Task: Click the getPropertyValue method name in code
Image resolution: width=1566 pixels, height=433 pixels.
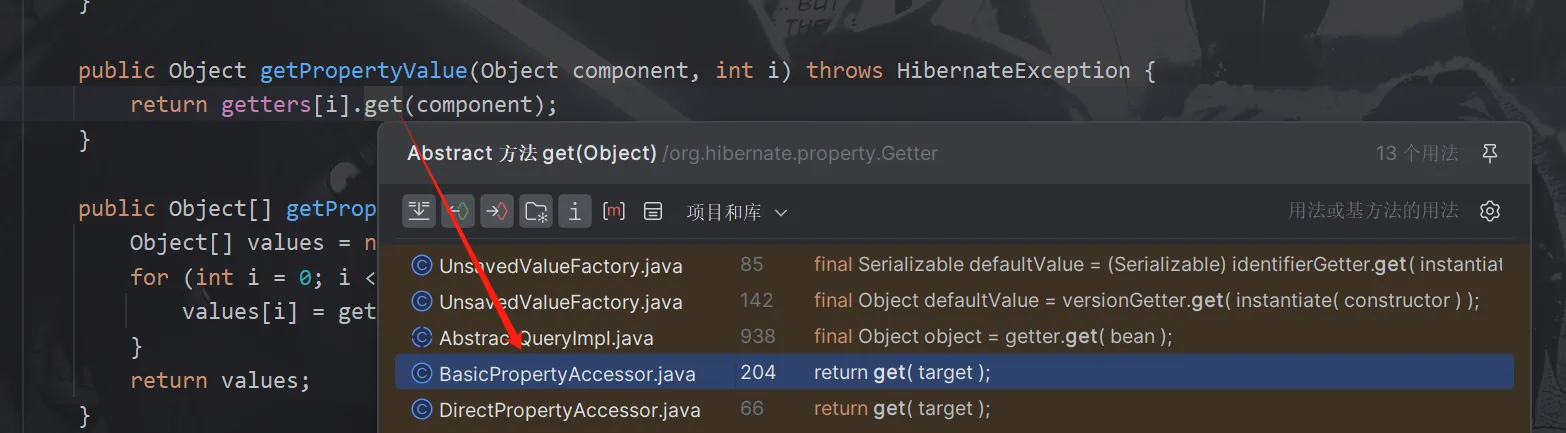Action: (x=363, y=71)
